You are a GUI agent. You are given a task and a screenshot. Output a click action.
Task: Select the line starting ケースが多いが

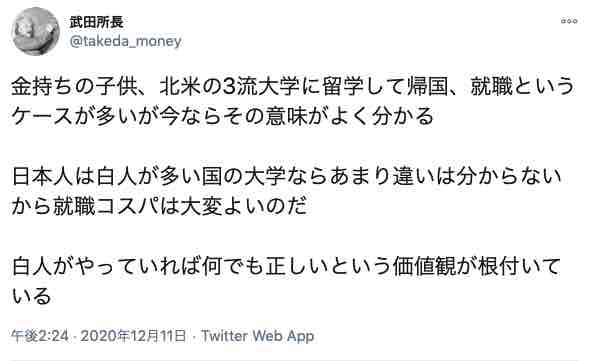click(223, 116)
